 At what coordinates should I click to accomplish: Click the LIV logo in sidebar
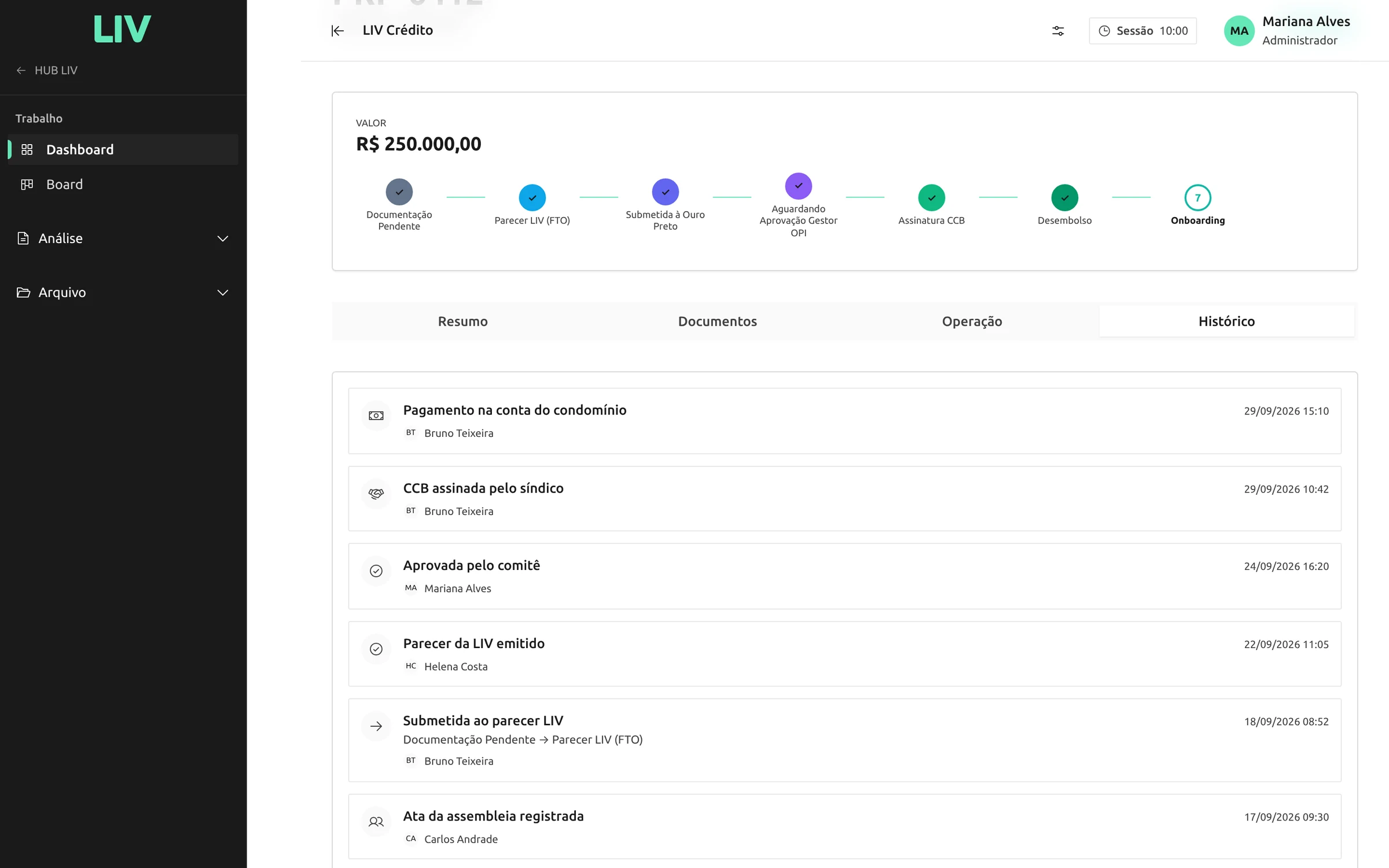pyautogui.click(x=122, y=29)
